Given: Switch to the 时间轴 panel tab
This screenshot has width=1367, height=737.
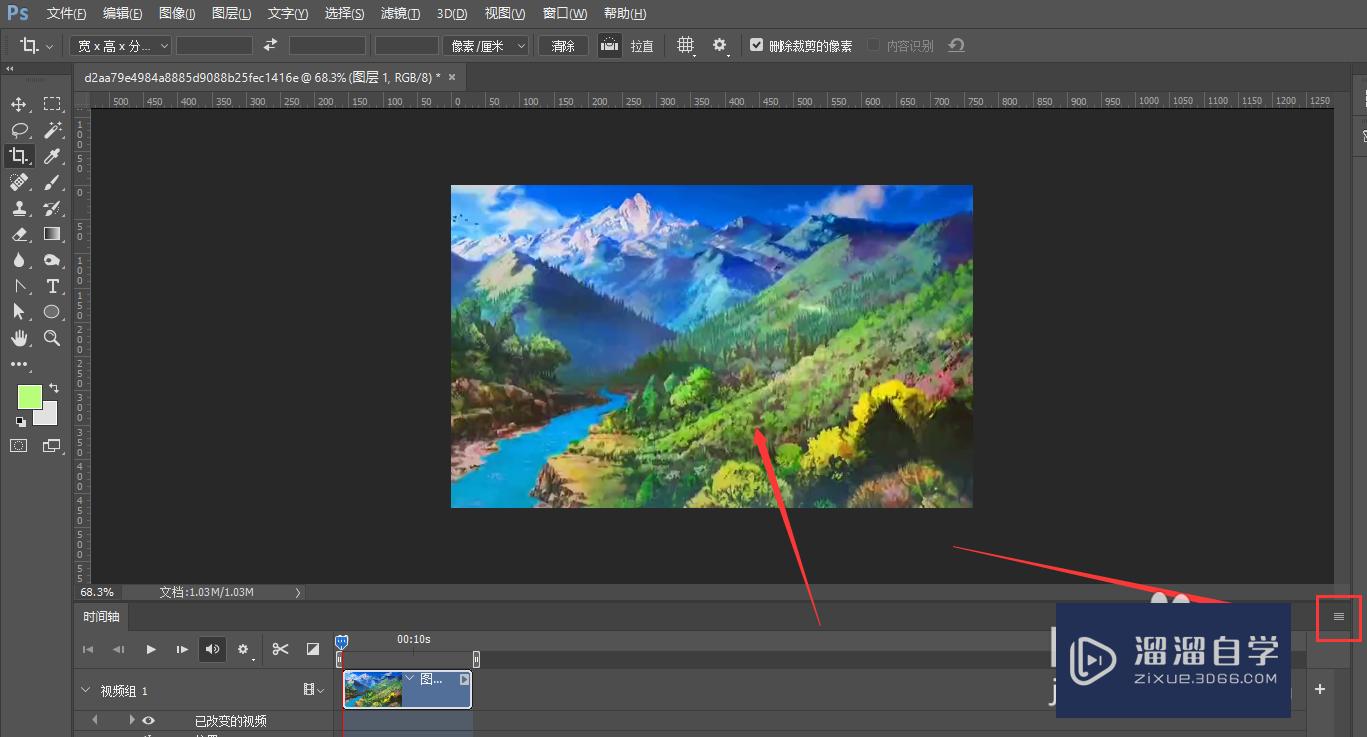Looking at the screenshot, I should [x=101, y=617].
